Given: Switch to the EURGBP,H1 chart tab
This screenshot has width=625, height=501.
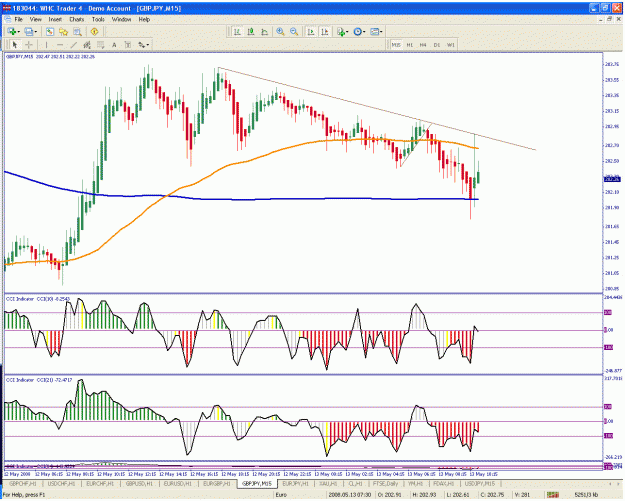Looking at the screenshot, I should [216, 483].
